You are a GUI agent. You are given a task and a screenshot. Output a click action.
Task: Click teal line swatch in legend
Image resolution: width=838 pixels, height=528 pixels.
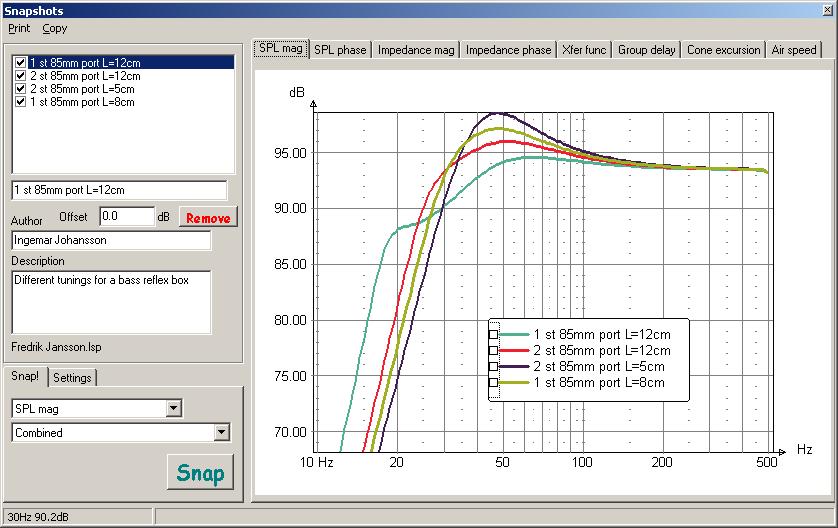coord(514,335)
